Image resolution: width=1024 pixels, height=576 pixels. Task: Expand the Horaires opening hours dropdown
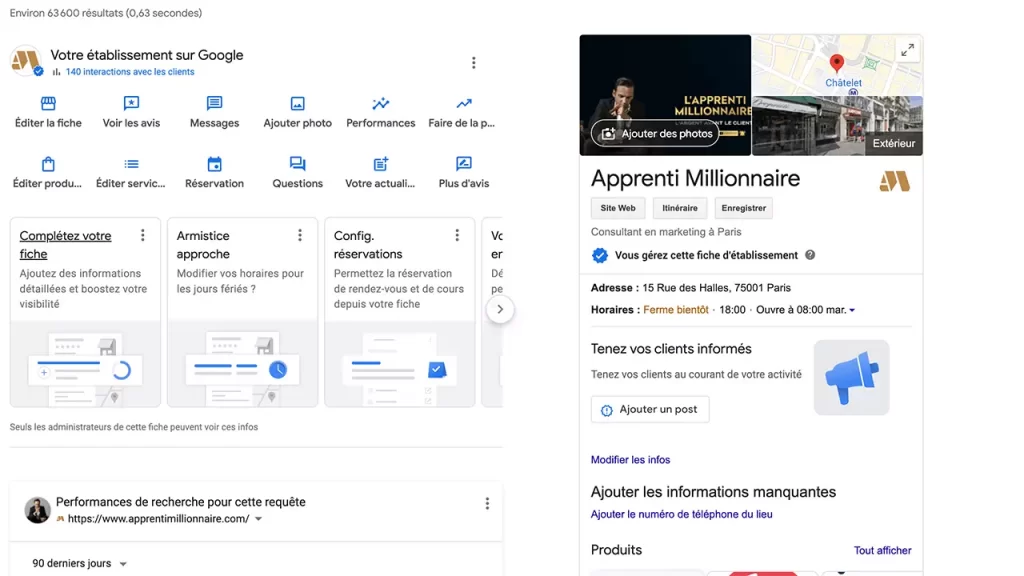tap(852, 310)
